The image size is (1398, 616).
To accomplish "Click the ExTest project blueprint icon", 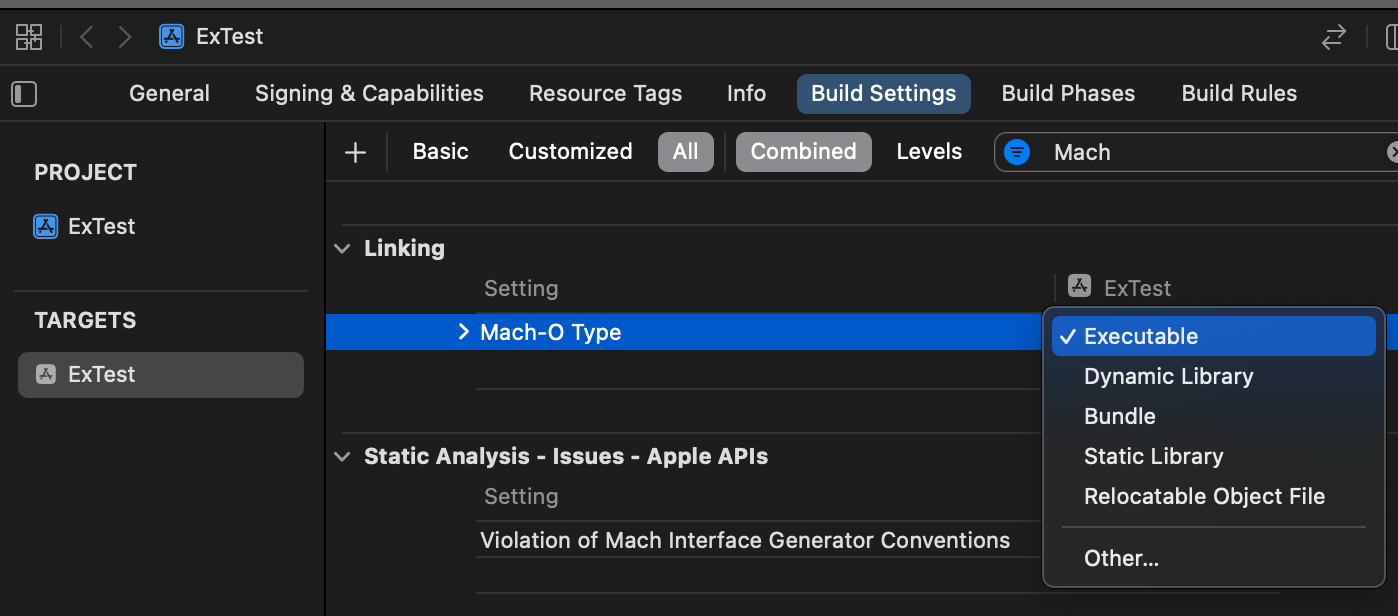I will pos(46,226).
